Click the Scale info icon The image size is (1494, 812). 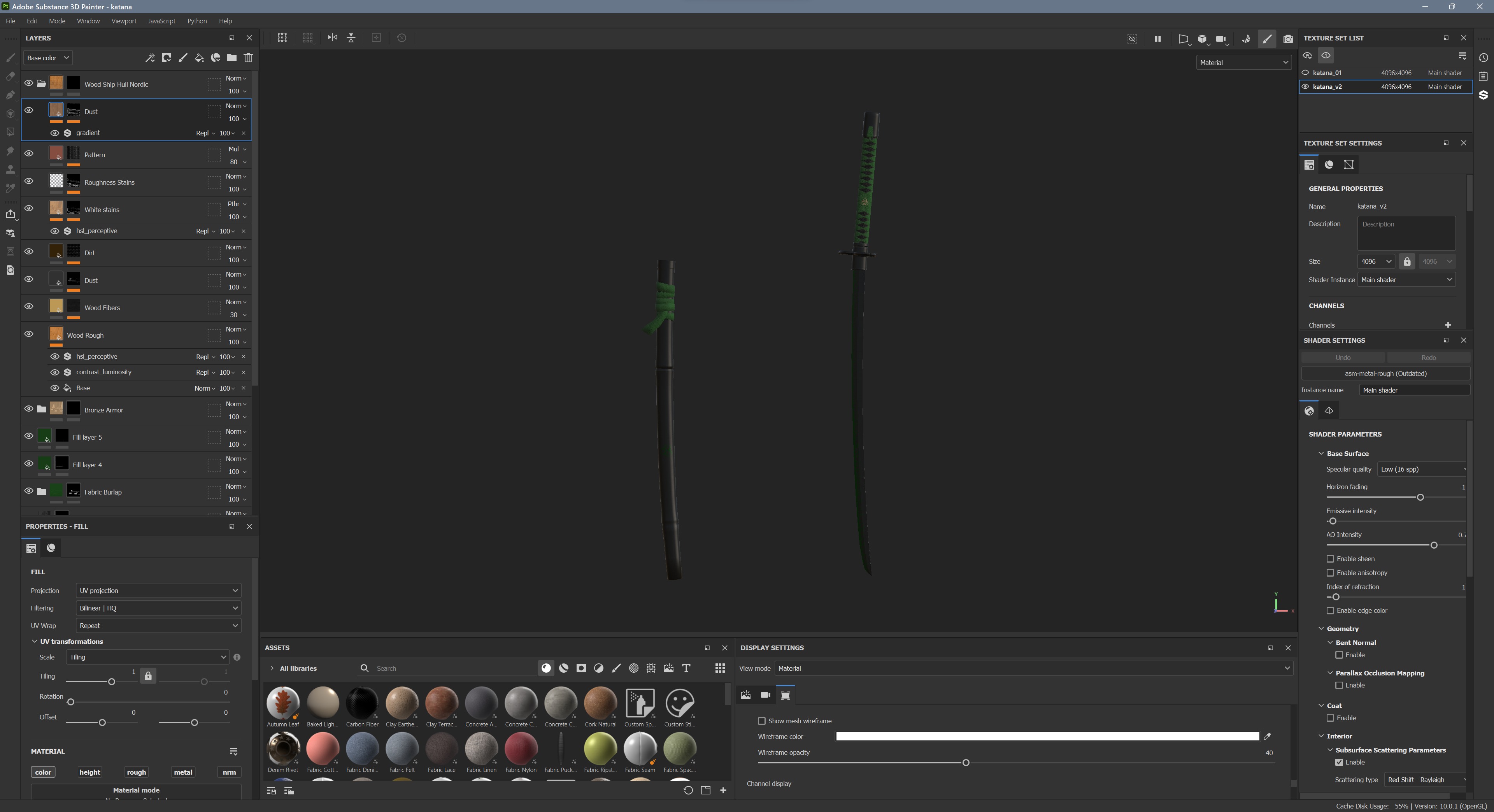click(x=237, y=657)
